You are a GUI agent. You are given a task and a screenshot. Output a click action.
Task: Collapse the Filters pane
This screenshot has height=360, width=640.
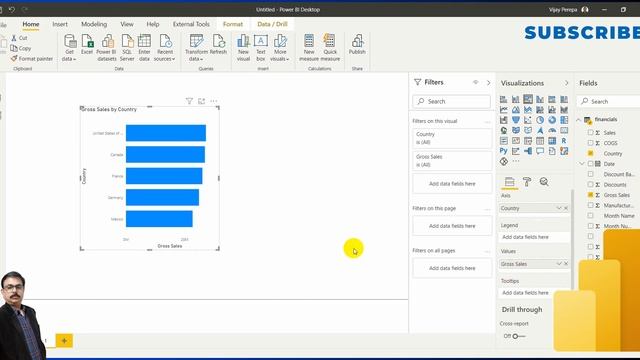(488, 82)
